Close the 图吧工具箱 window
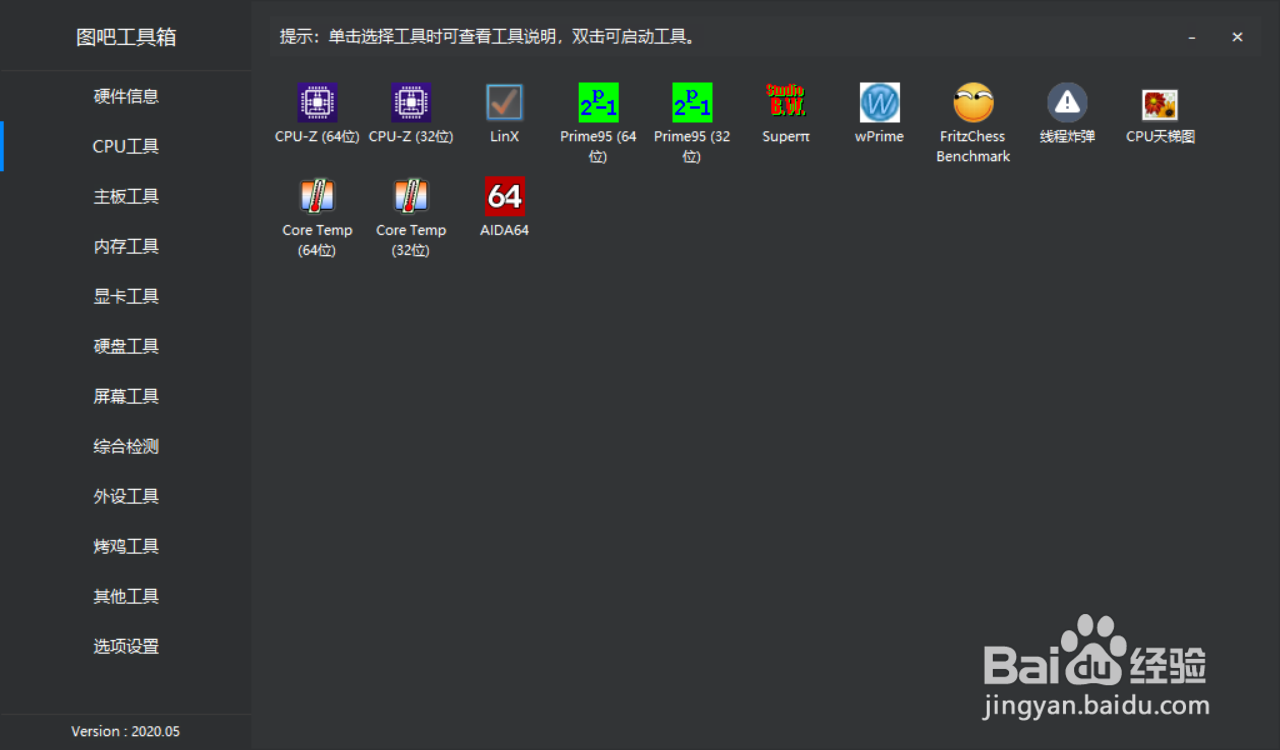 coord(1237,37)
